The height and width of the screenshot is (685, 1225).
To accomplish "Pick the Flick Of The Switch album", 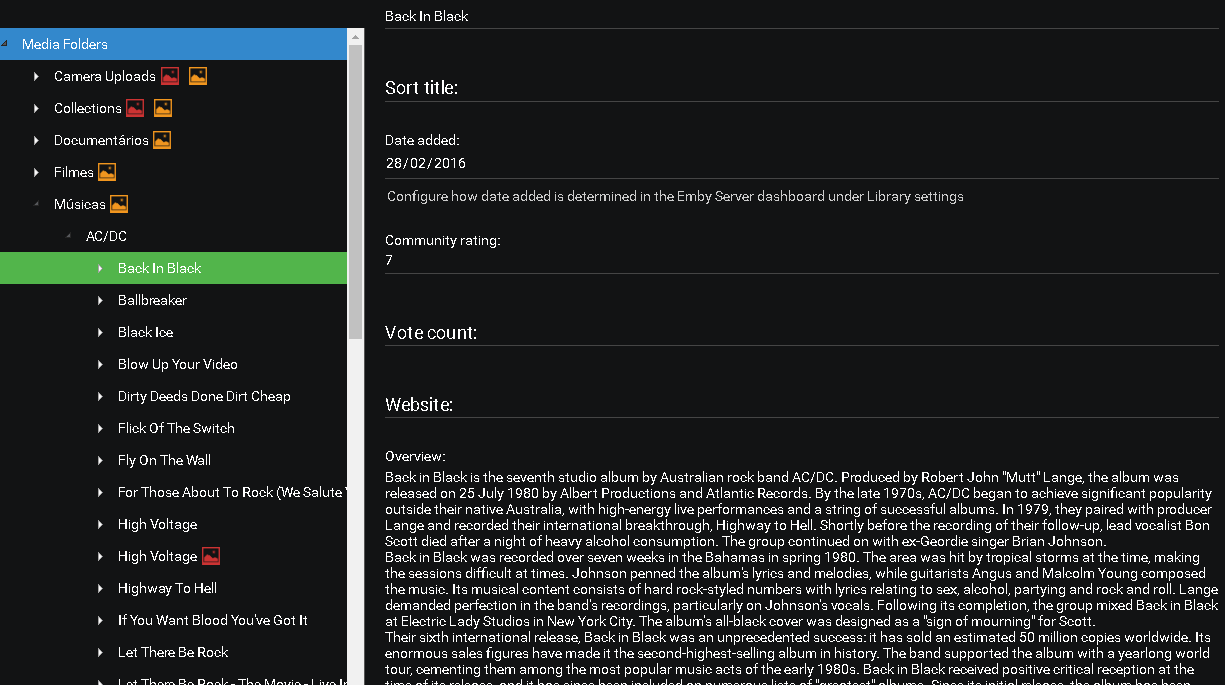I will point(176,428).
